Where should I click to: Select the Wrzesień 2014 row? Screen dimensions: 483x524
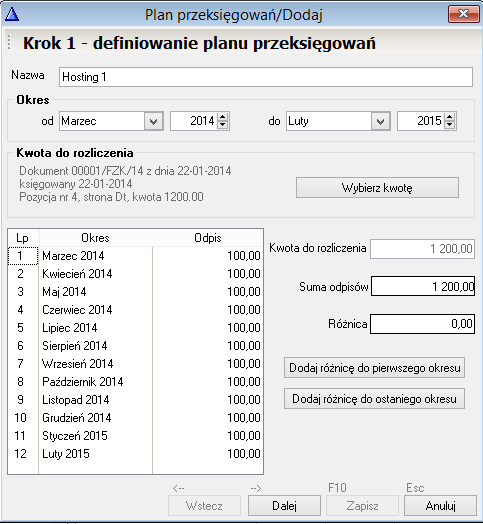135,364
